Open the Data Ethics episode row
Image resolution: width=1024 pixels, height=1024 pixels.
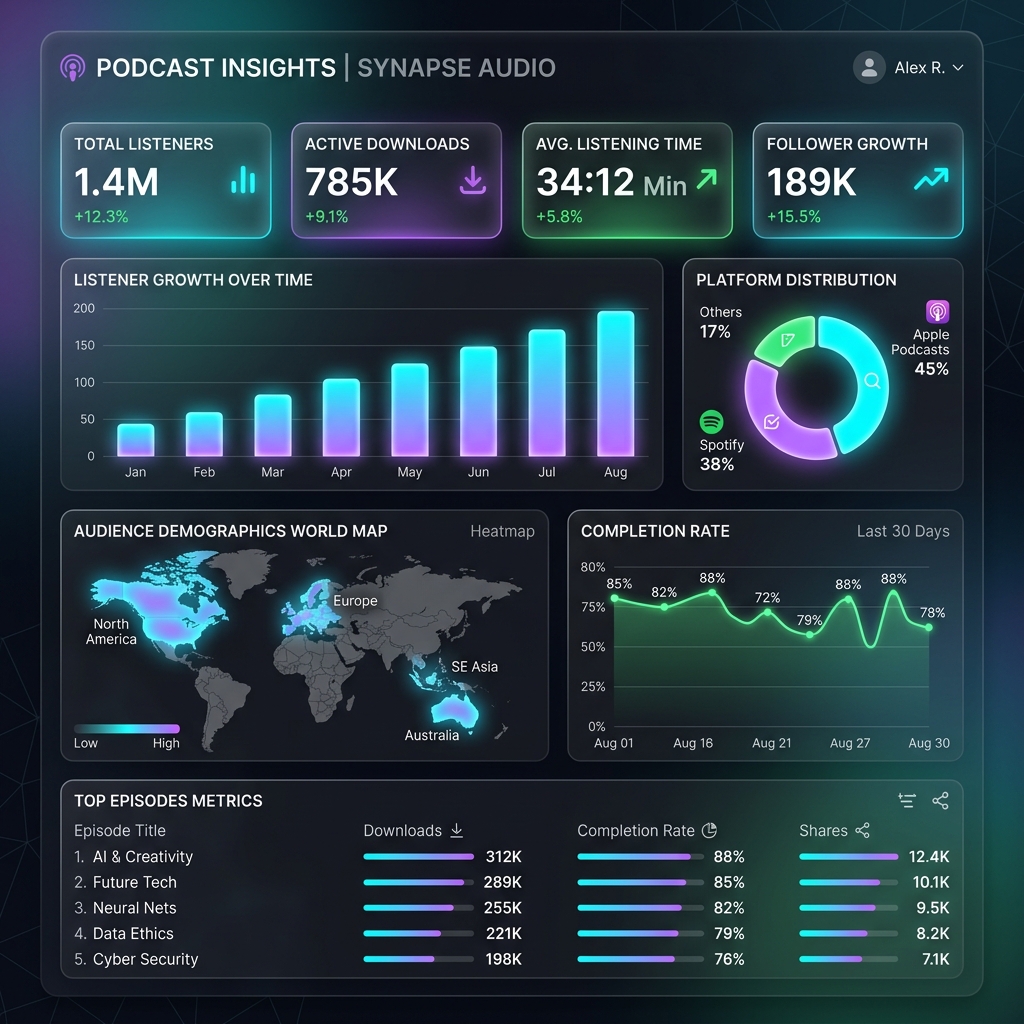tap(511, 933)
